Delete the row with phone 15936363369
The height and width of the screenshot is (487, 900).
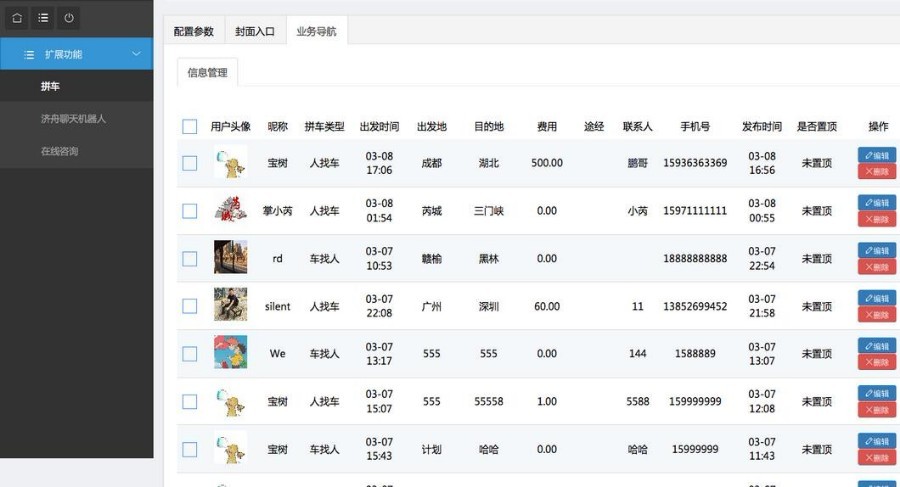[x=877, y=171]
